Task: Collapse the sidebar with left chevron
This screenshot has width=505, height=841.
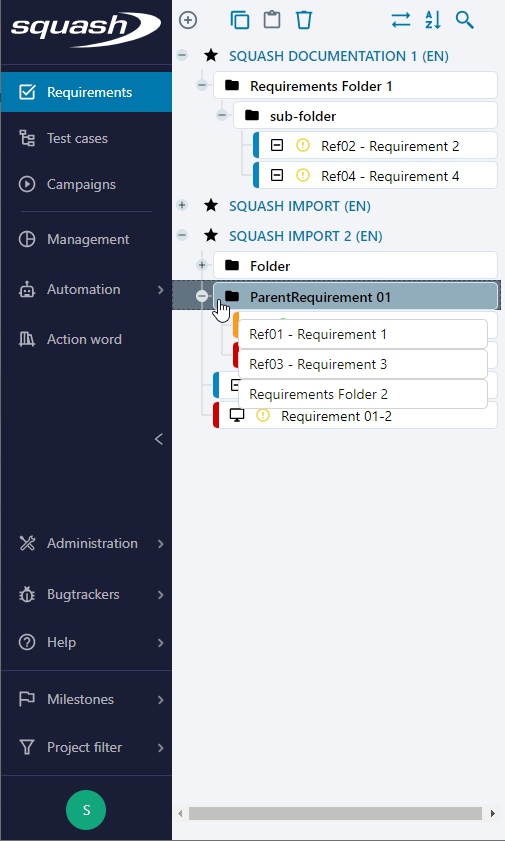Action: (x=159, y=439)
